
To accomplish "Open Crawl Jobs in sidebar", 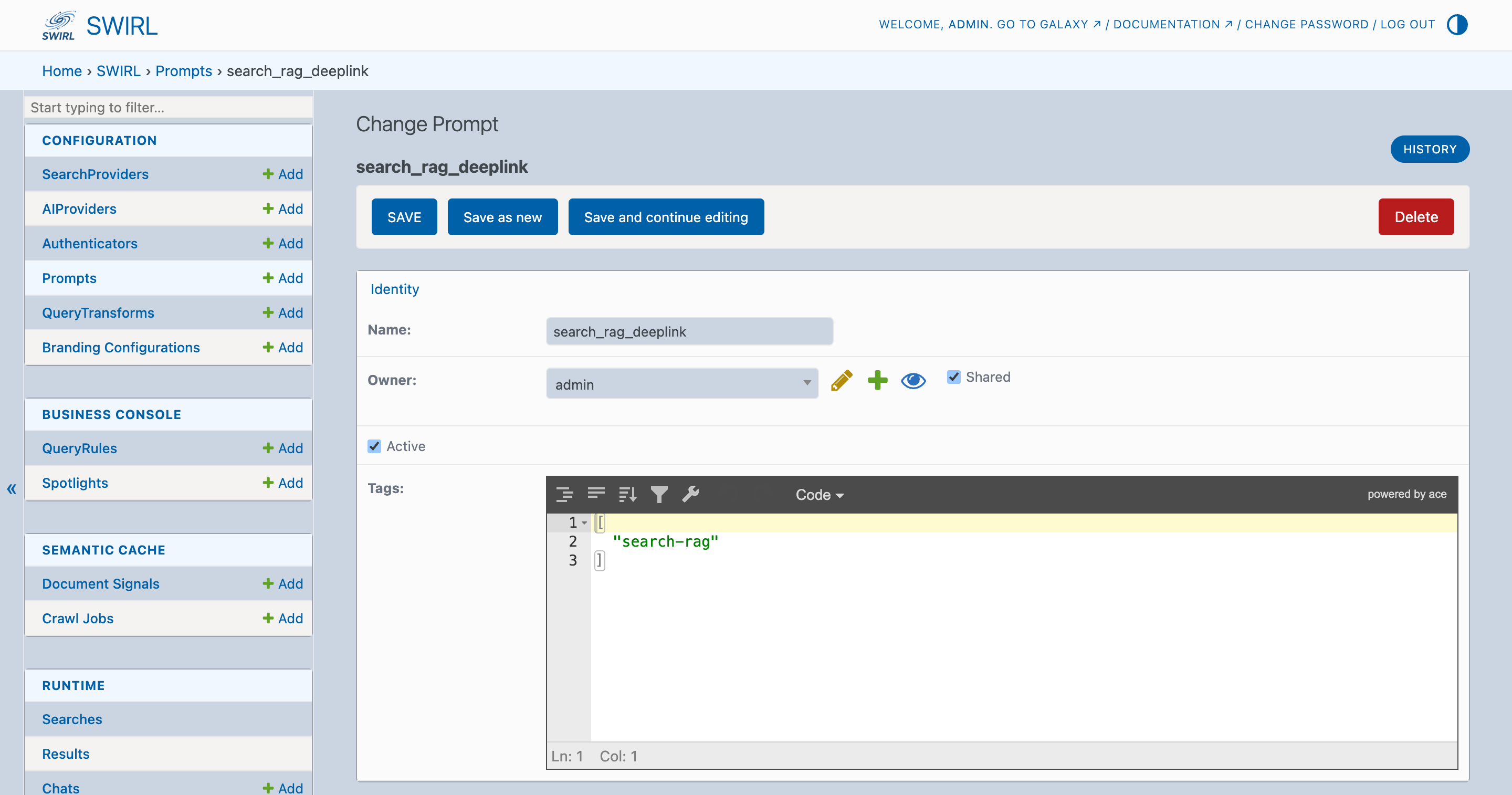I will [78, 619].
